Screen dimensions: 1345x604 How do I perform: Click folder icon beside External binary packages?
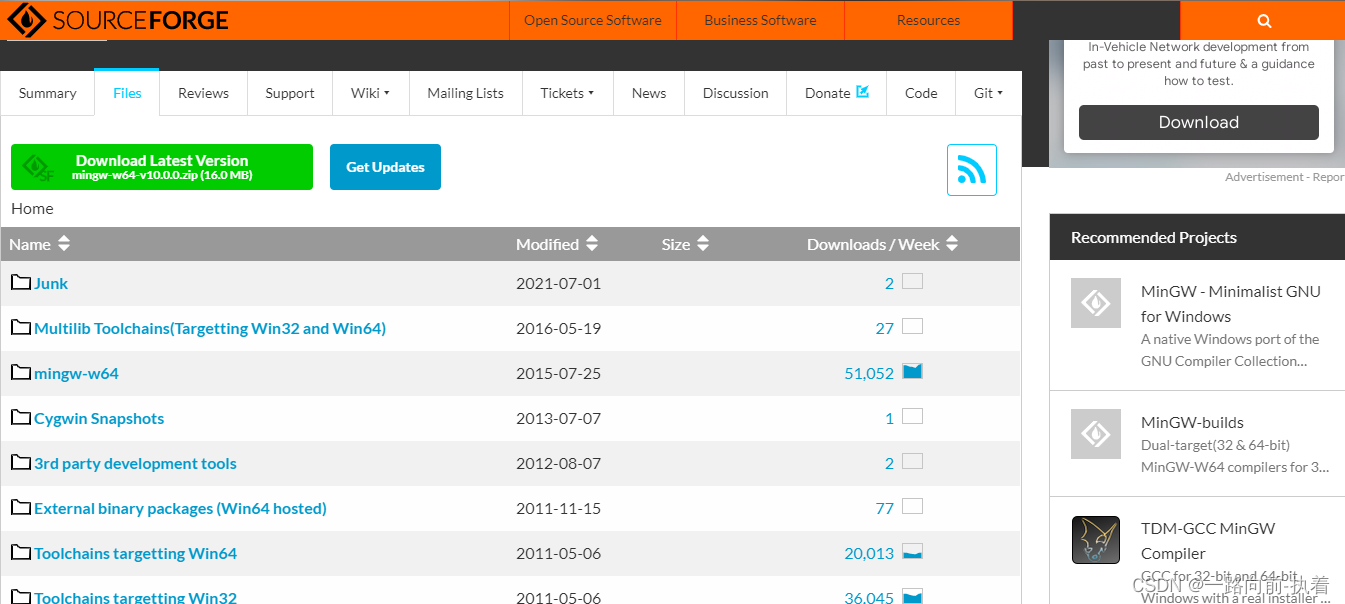pos(21,507)
